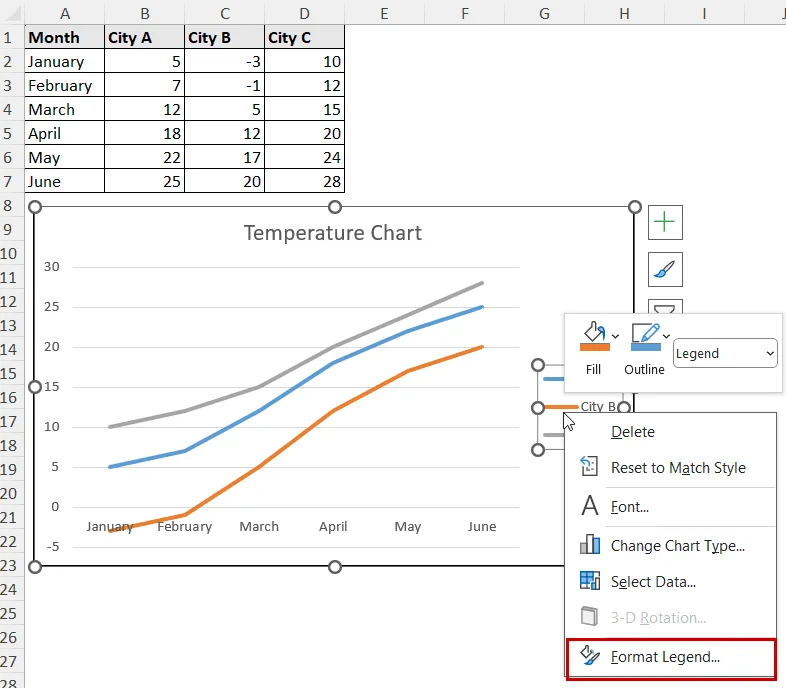
Task: Click the February cell in the table
Action: point(65,86)
